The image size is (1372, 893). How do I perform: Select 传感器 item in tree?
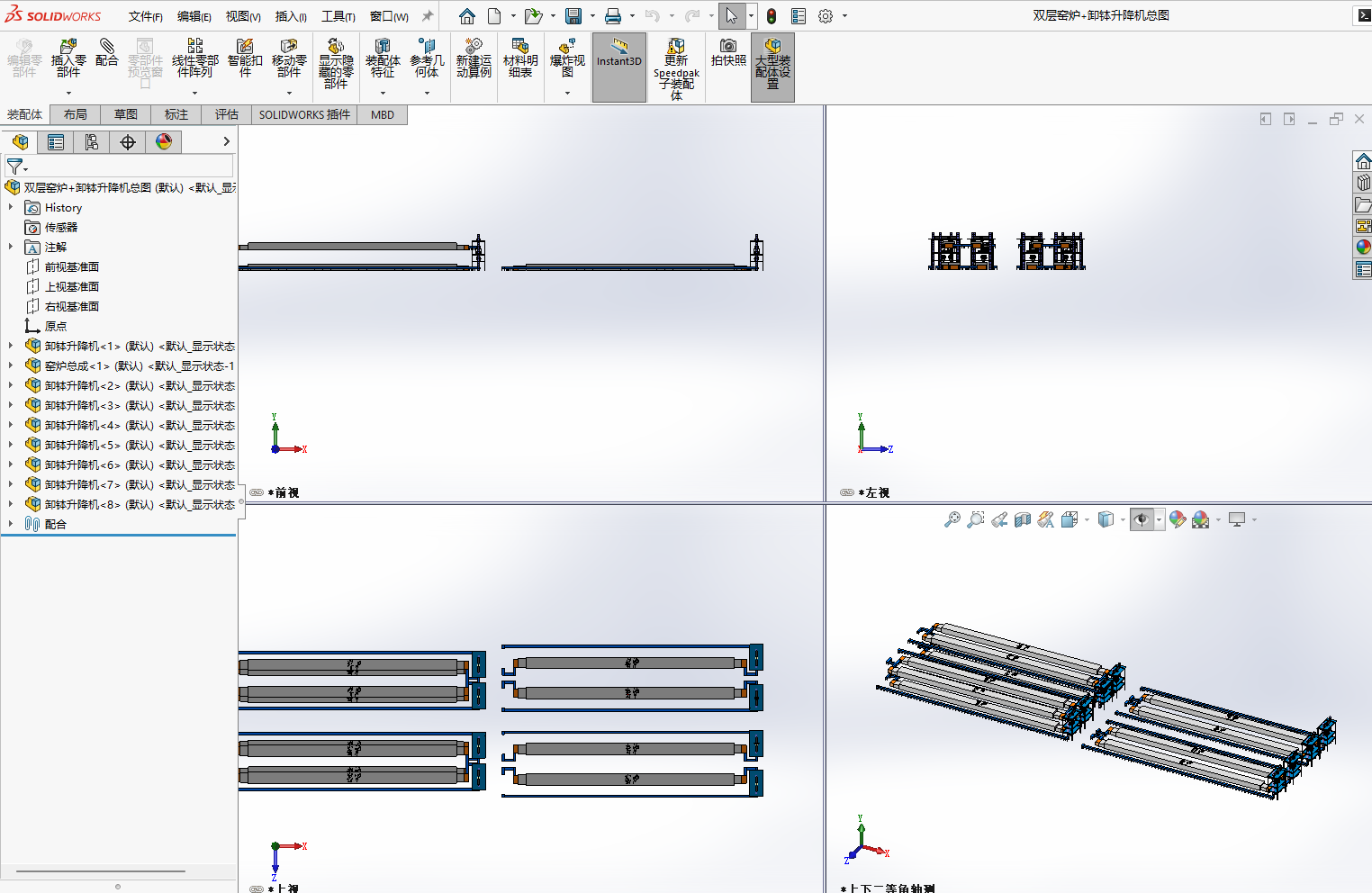(61, 227)
